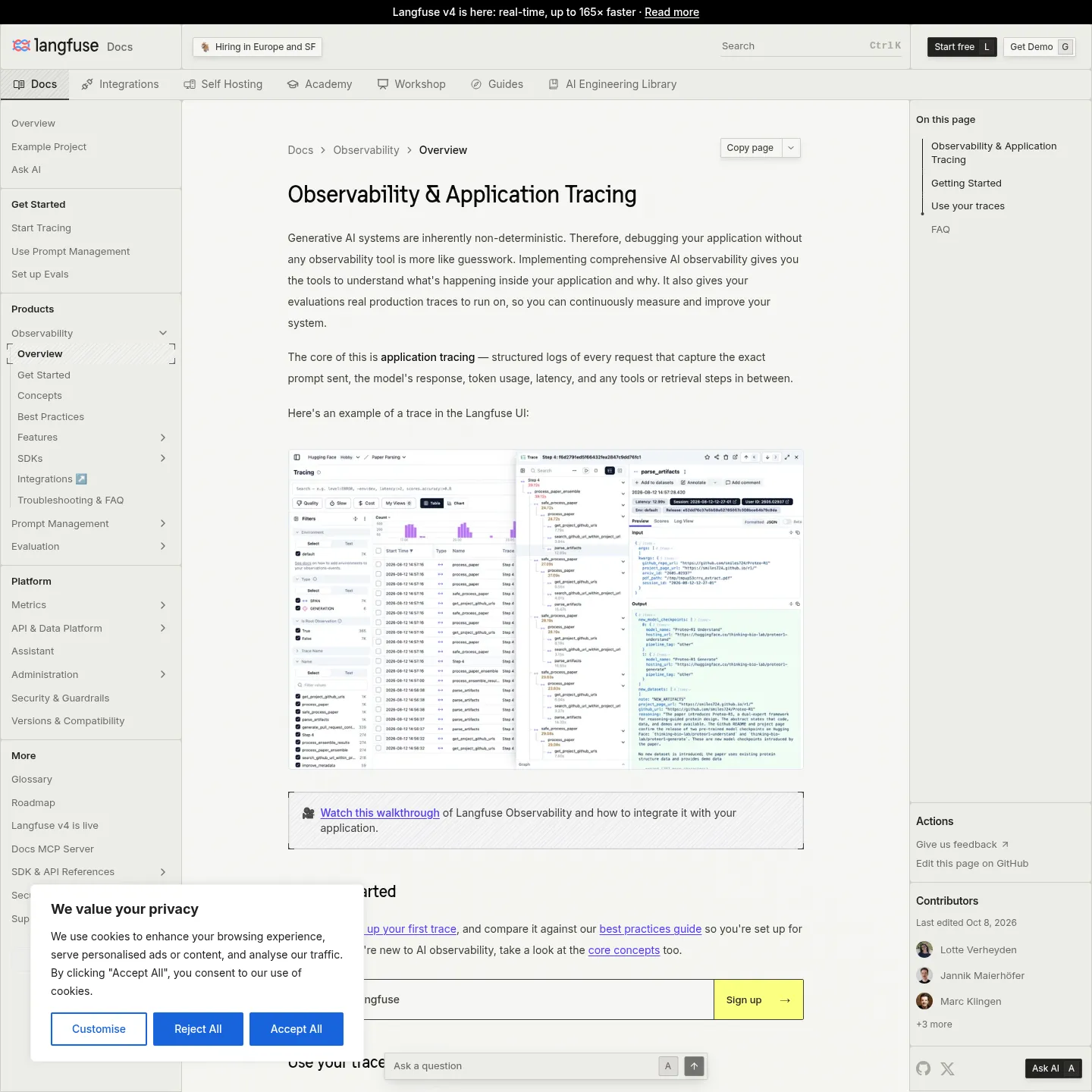Click Marc Klingen's avatar
This screenshot has width=1092, height=1092.
(924, 1001)
